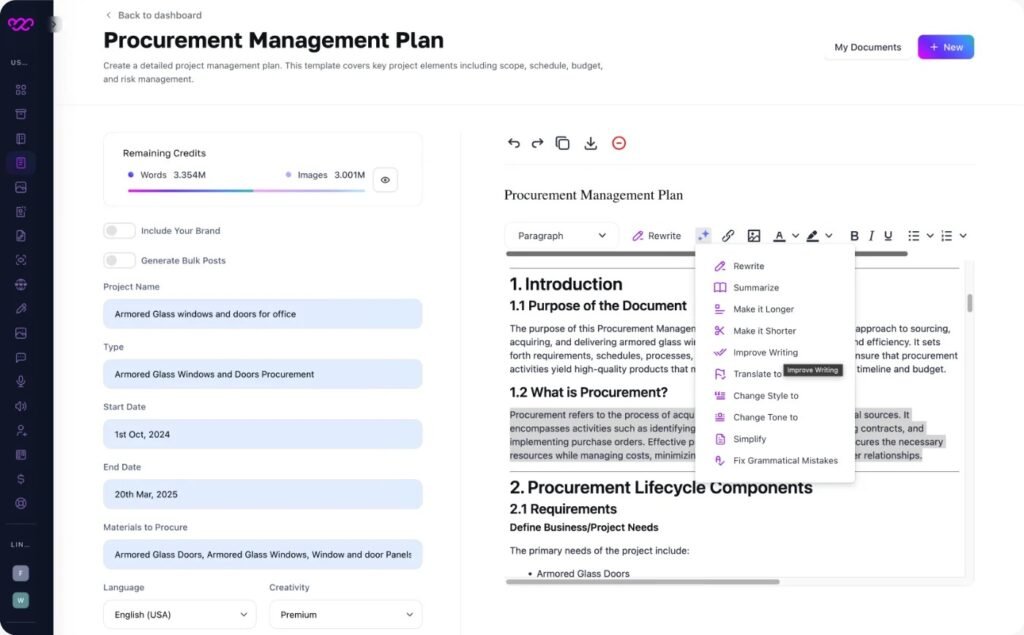Image resolution: width=1024 pixels, height=635 pixels.
Task: Click the eye toggle beside Remaining Credits
Action: tap(385, 180)
